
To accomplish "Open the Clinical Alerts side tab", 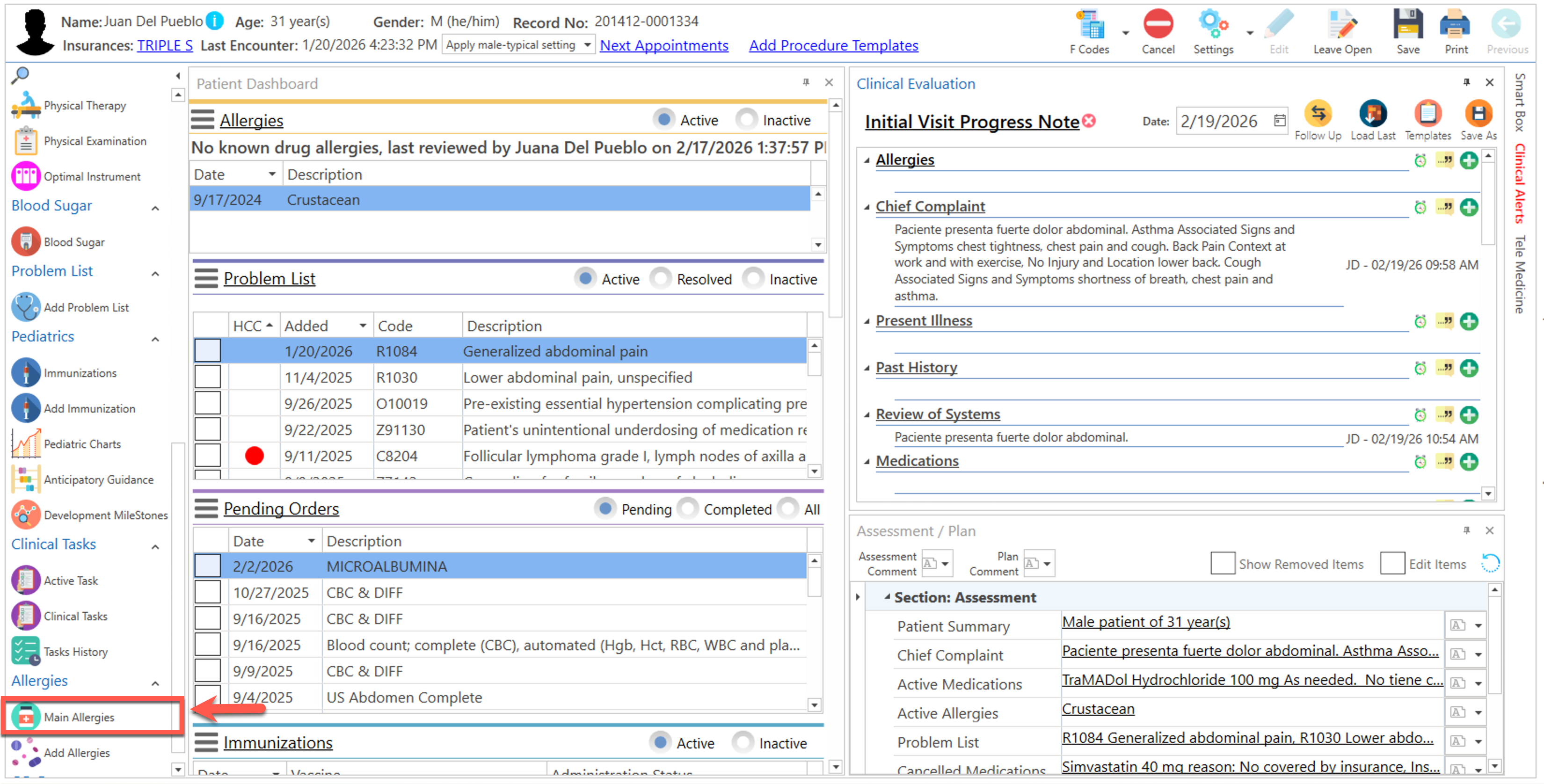I will pyautogui.click(x=1519, y=183).
